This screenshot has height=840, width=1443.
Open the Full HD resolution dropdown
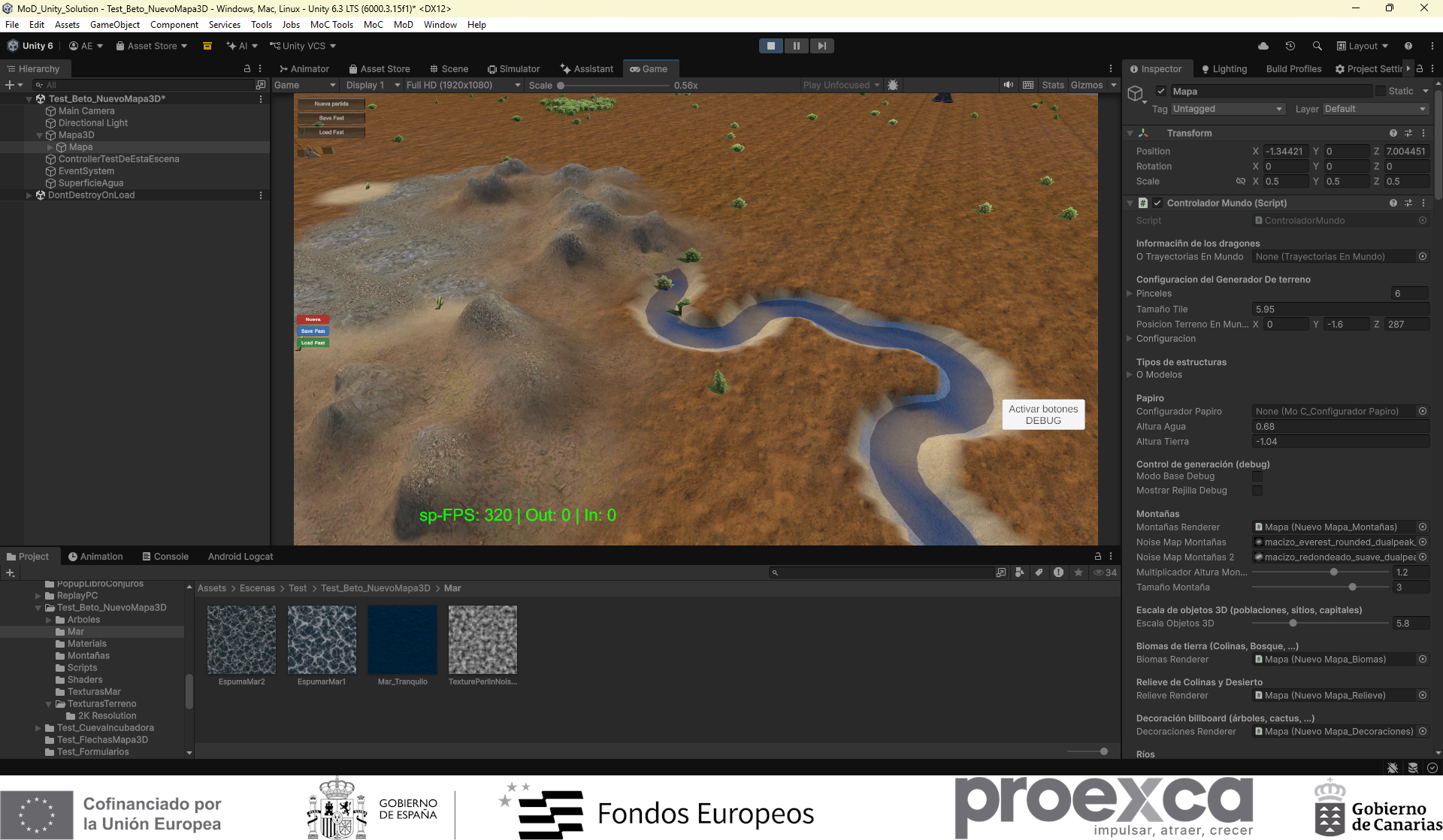point(463,85)
